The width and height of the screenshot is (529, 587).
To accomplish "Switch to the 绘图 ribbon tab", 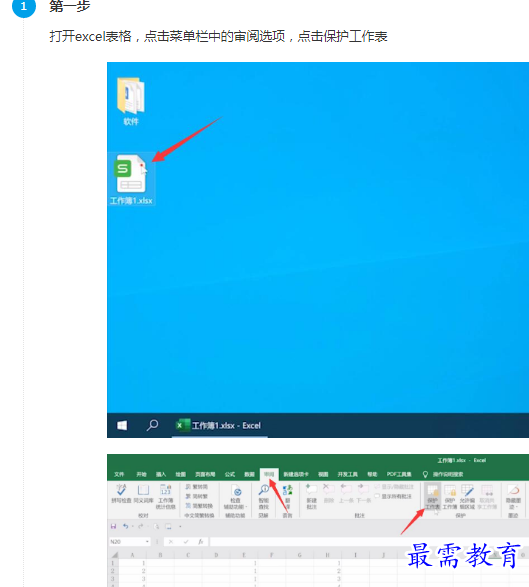I will click(x=181, y=474).
